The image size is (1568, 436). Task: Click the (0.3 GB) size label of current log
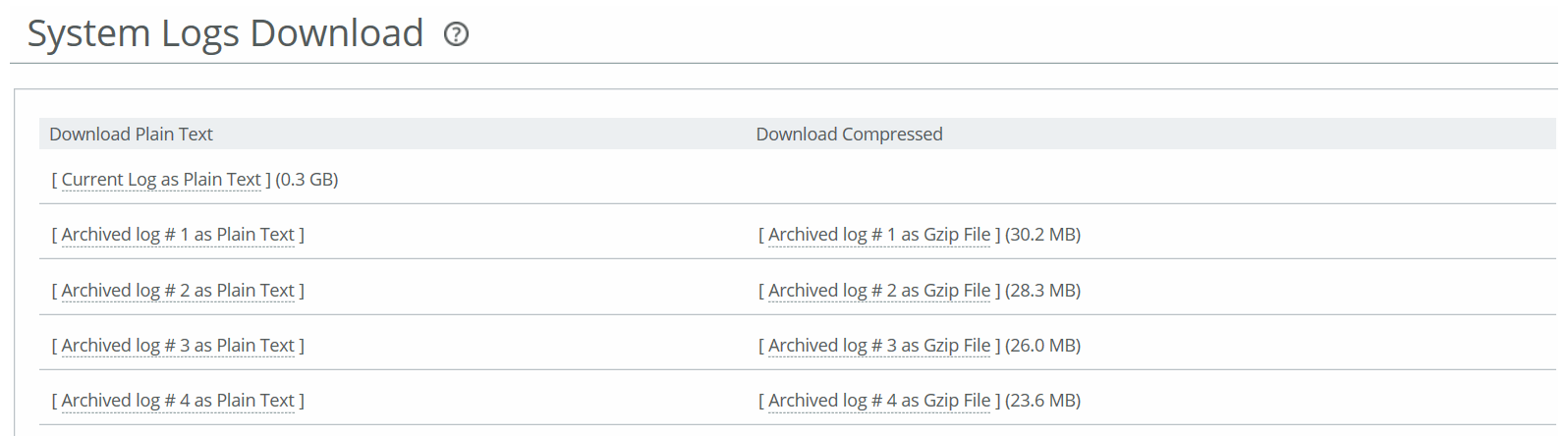click(x=307, y=180)
